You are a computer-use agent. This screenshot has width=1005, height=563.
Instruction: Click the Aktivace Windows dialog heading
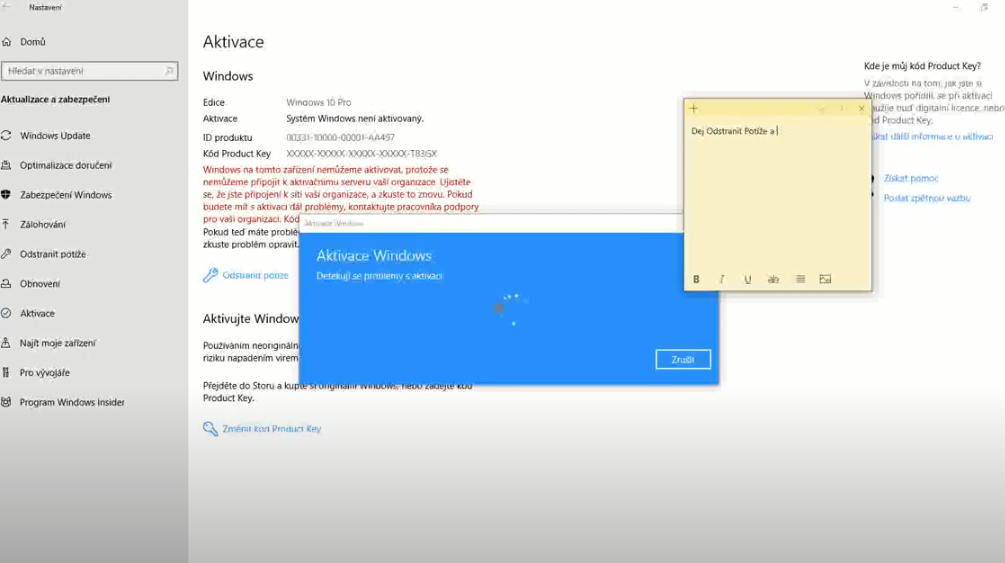(x=374, y=255)
